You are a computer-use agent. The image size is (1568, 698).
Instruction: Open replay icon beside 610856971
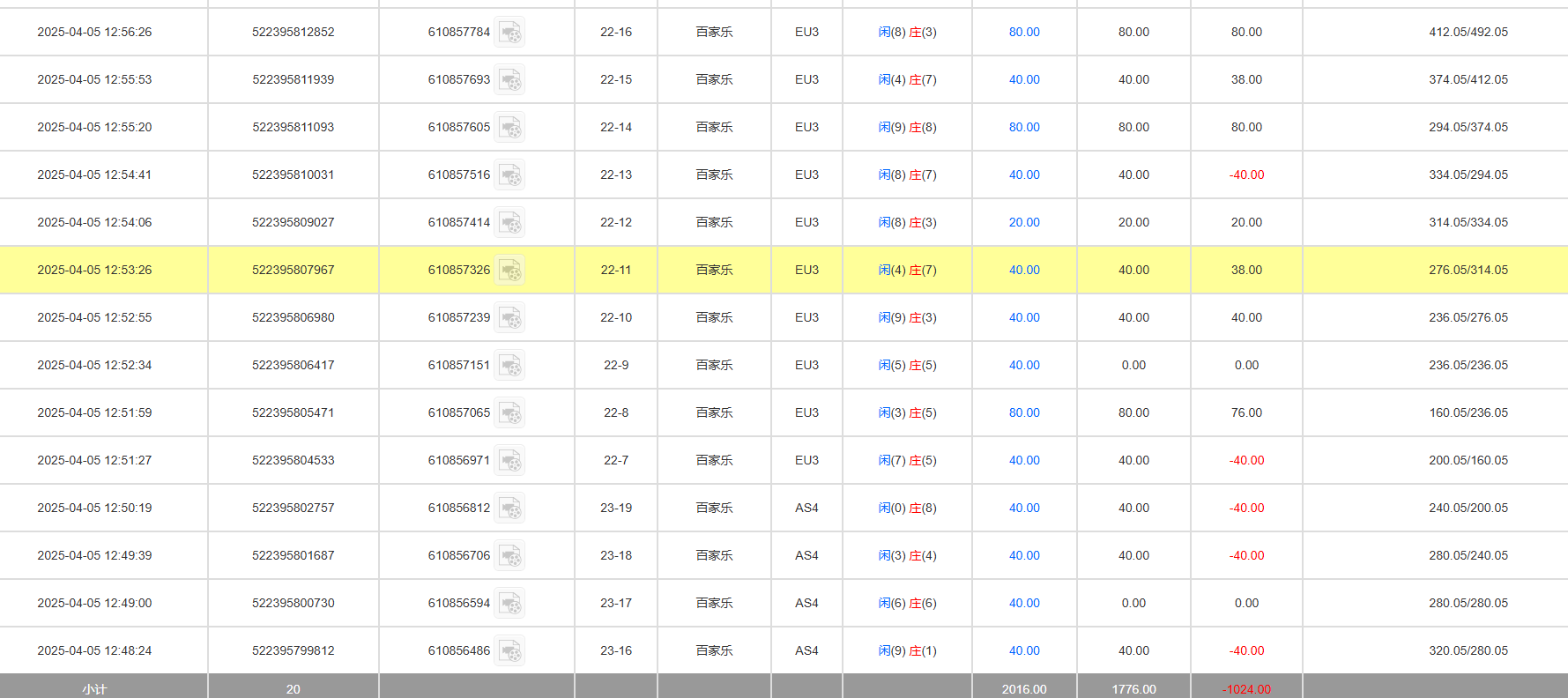(509, 461)
